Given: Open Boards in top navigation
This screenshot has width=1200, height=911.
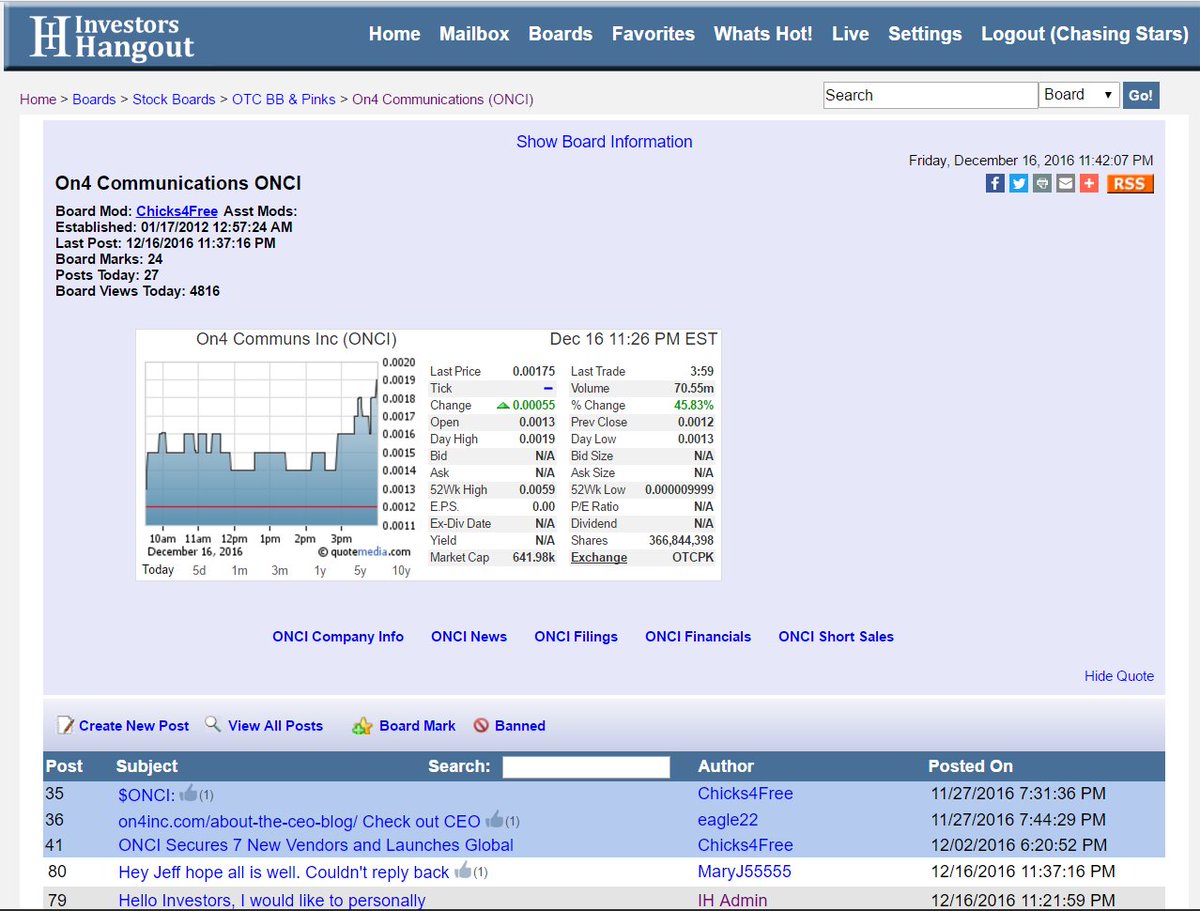Looking at the screenshot, I should point(560,34).
